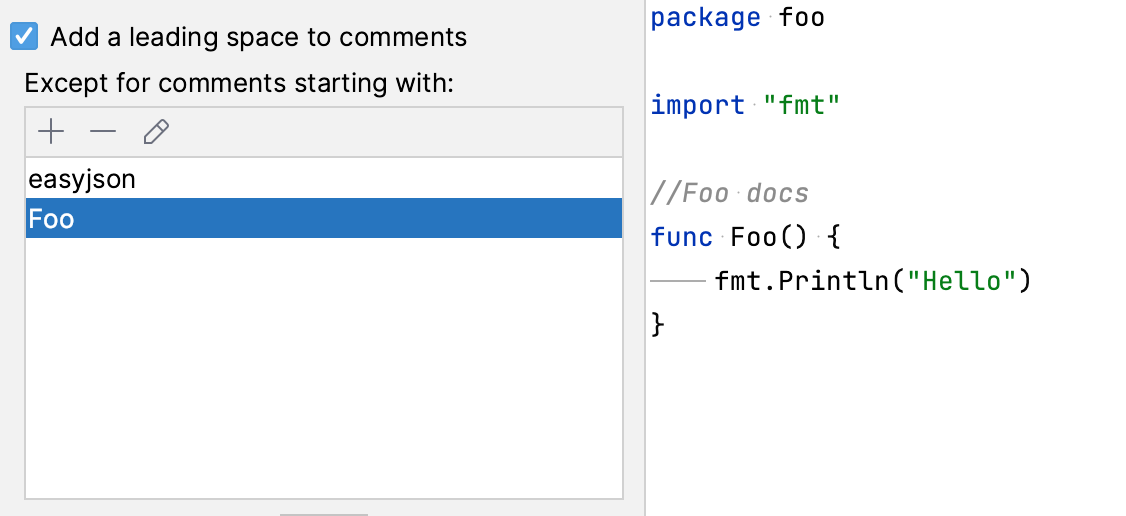
Task: Click the tab indent marker before fmt.Println
Action: coord(679,281)
